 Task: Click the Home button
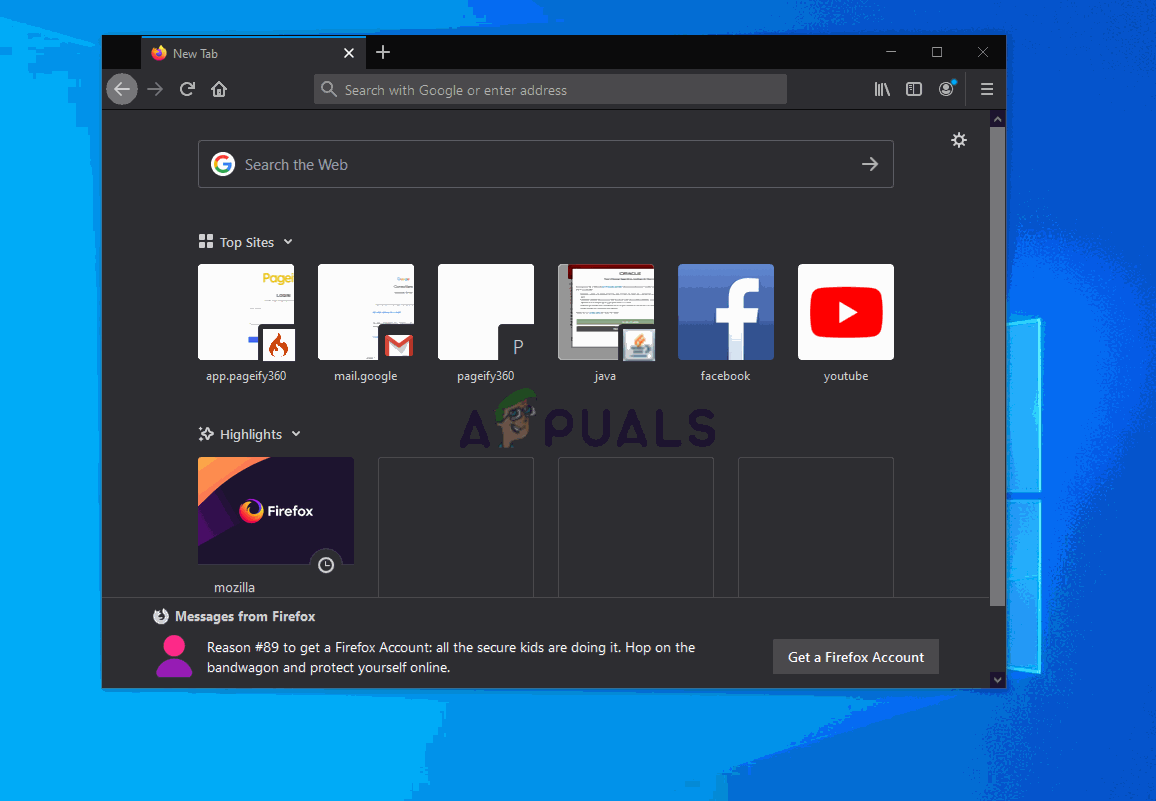point(219,88)
